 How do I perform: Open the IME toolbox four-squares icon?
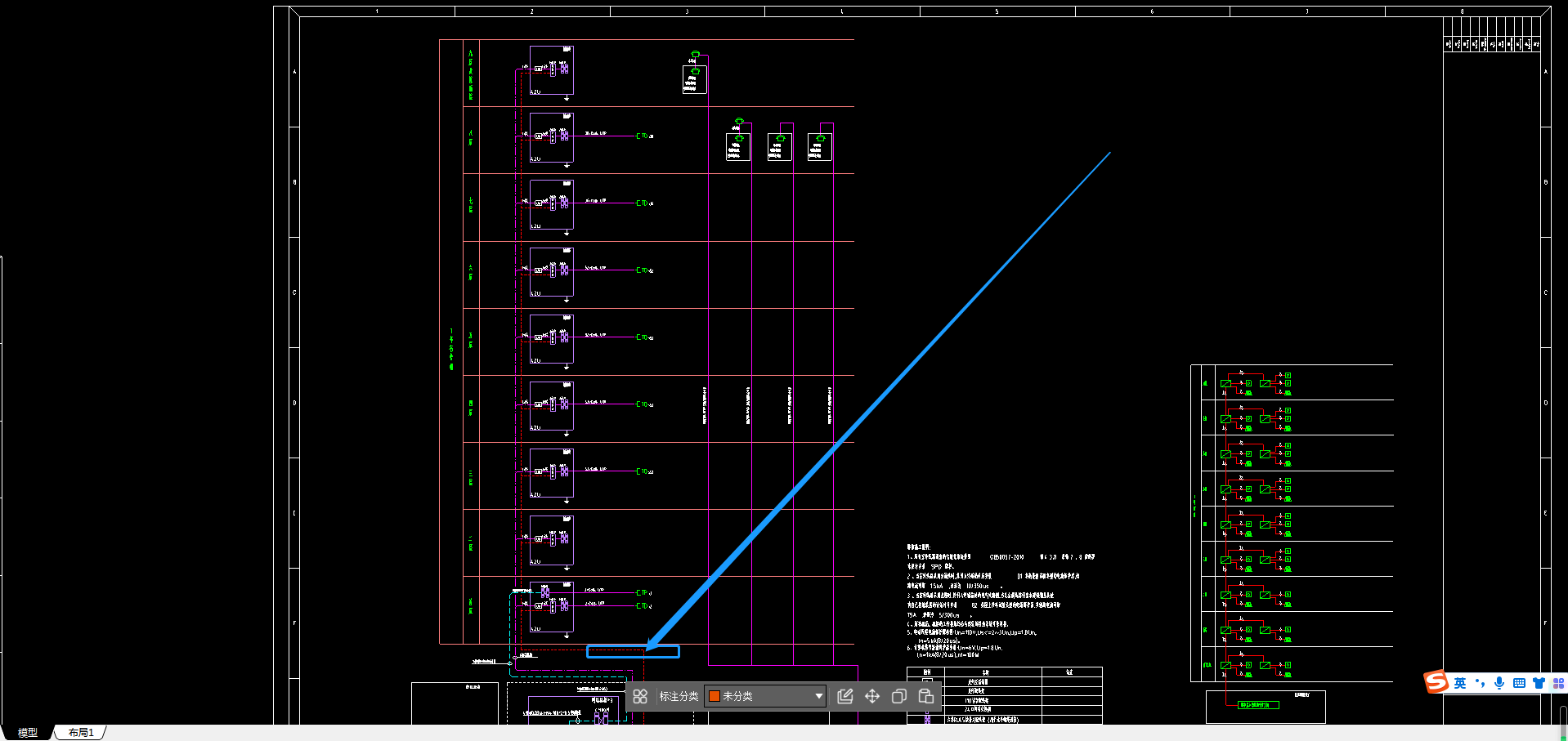coord(1558,683)
